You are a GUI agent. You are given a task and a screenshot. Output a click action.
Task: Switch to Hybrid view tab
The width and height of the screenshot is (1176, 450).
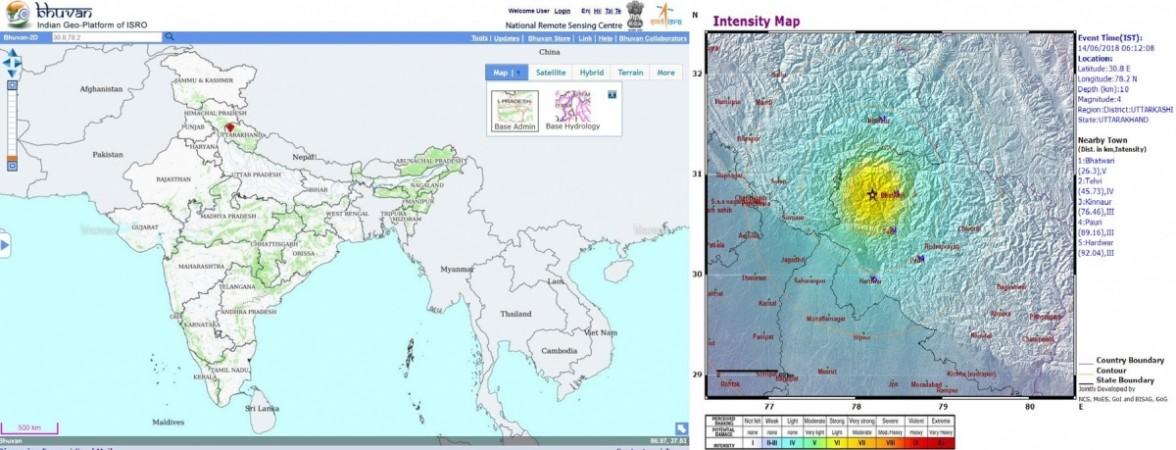pos(591,73)
